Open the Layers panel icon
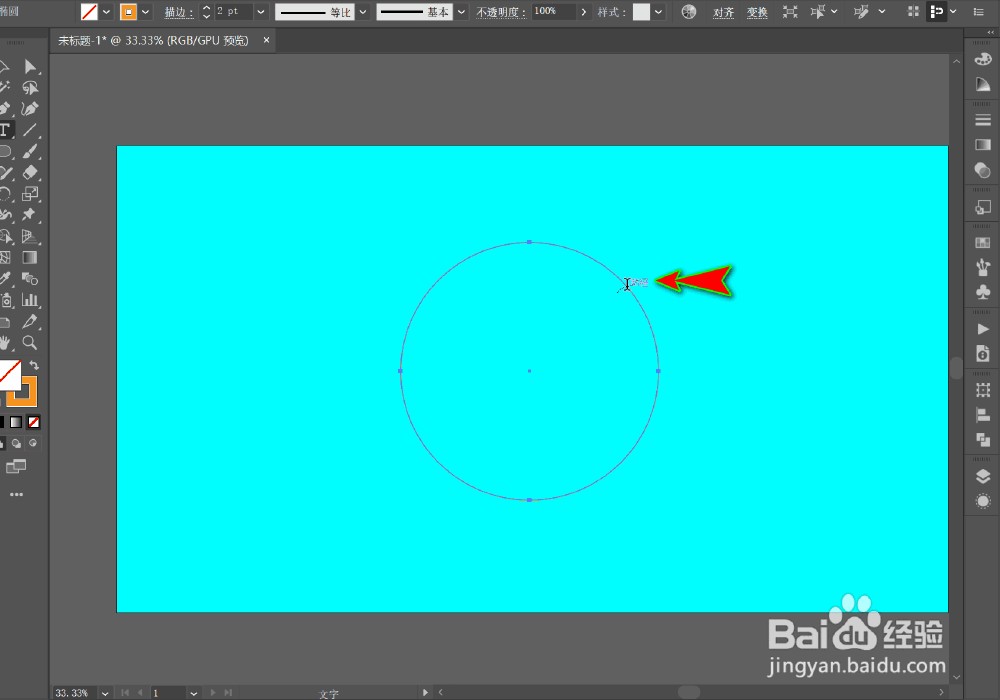 coord(982,476)
